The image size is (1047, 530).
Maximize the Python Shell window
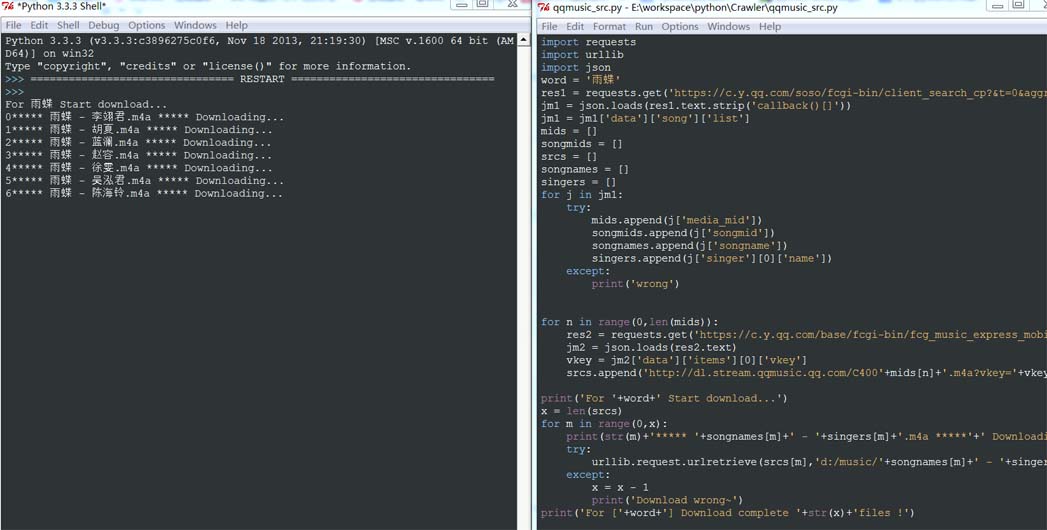tap(483, 3)
